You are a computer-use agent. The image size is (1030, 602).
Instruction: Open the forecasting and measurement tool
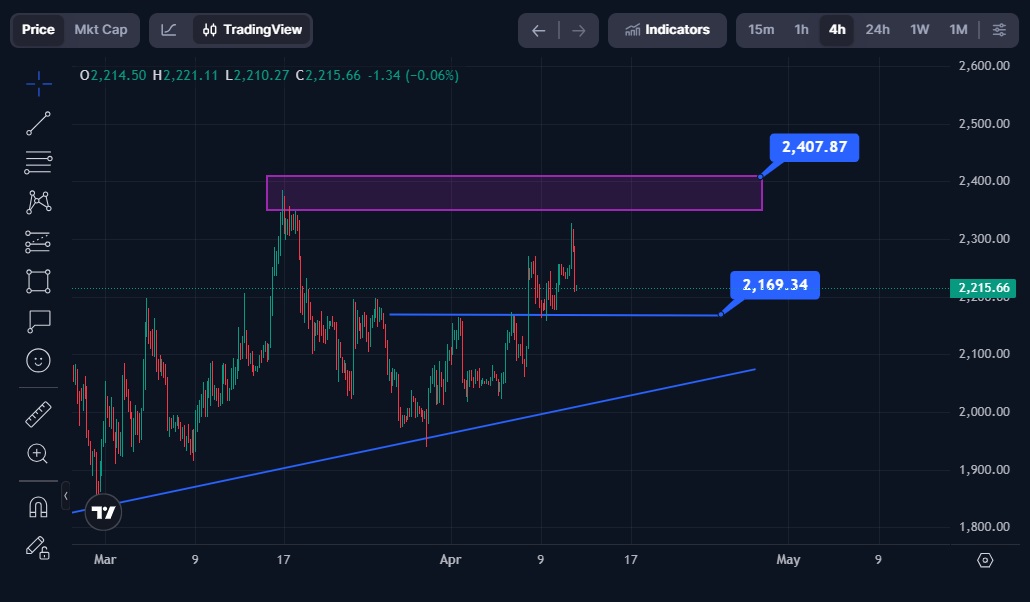pos(38,242)
